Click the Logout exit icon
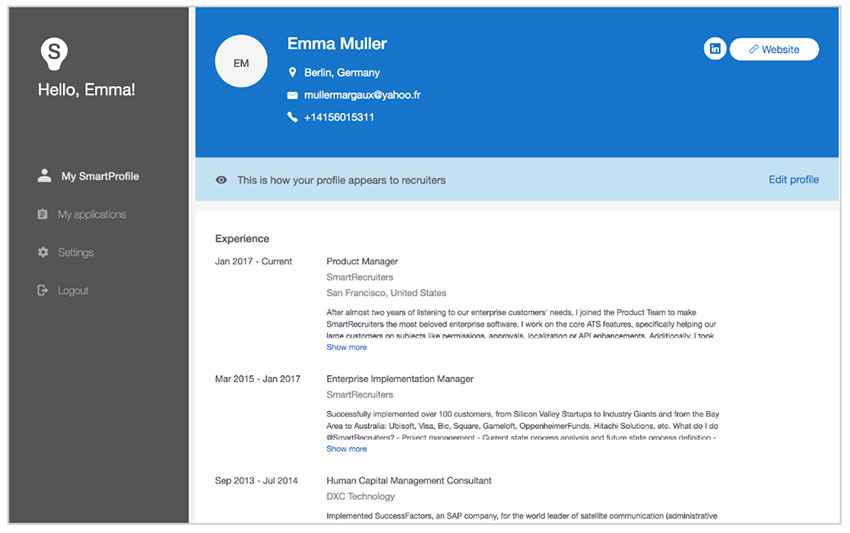This screenshot has height=533, width=850. (42, 290)
